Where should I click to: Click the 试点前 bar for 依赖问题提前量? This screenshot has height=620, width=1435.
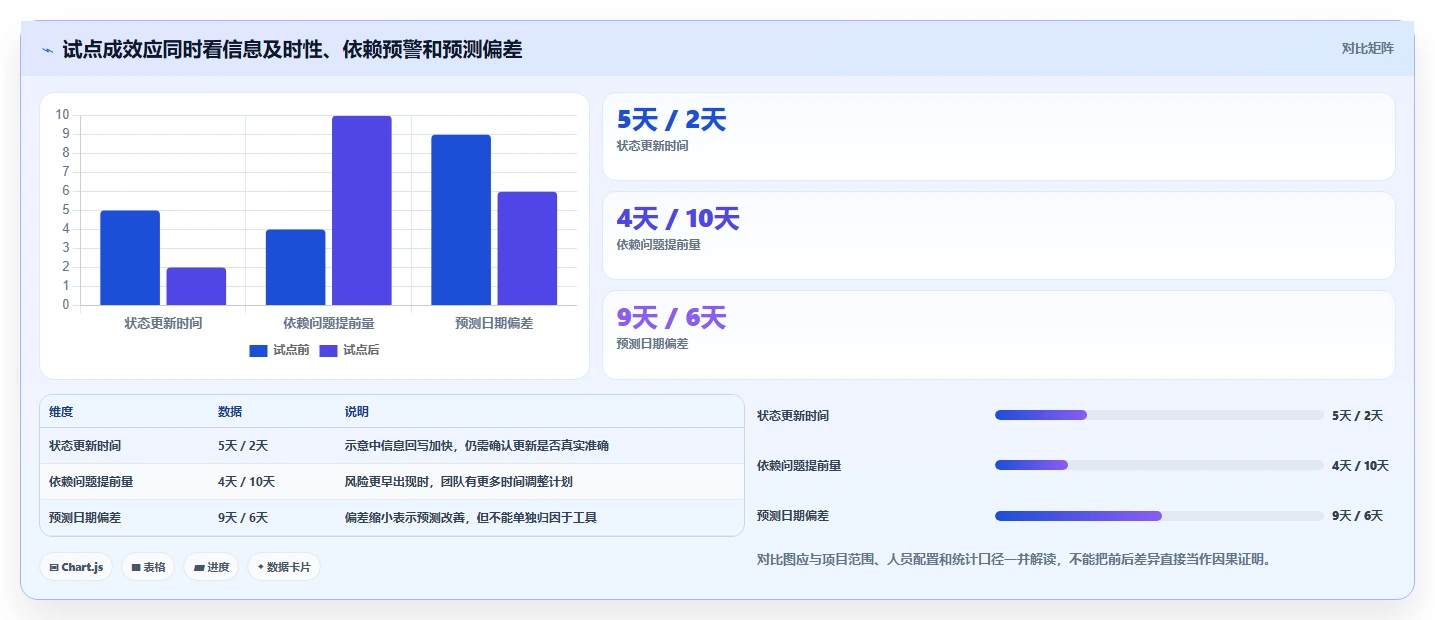(x=296, y=267)
